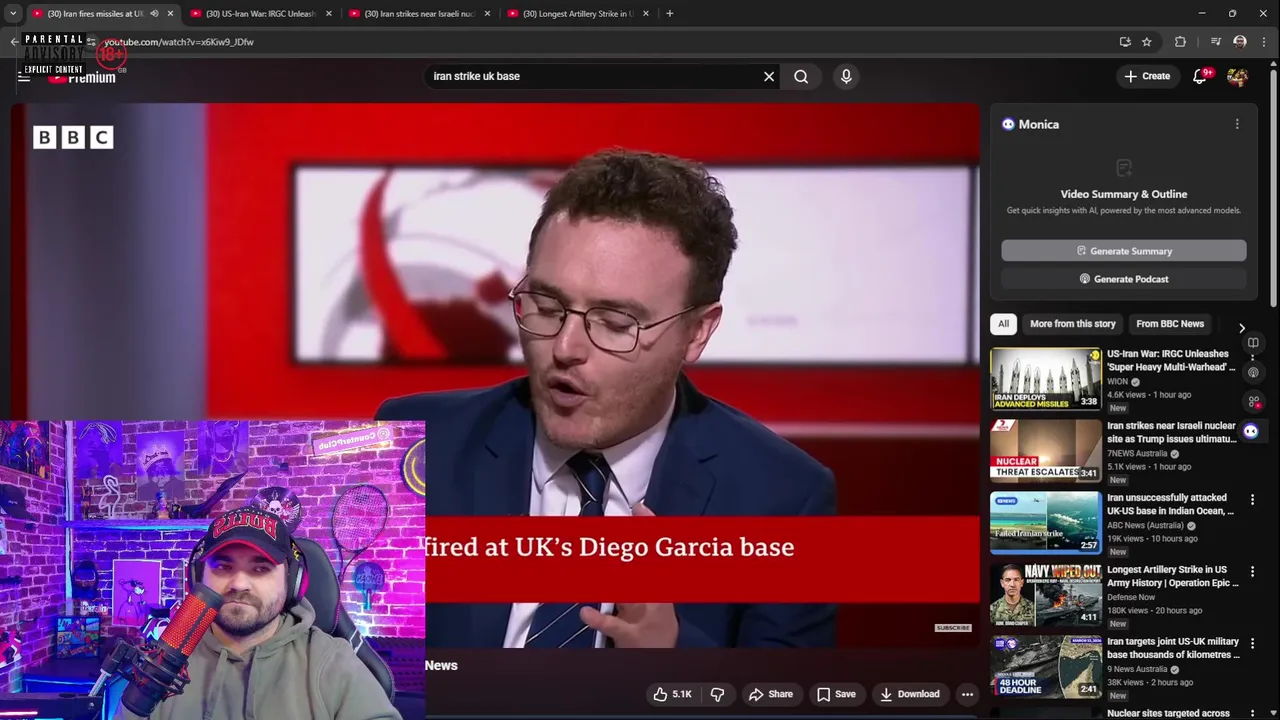The height and width of the screenshot is (720, 1280).
Task: Switch to Iran strikes near Israeli tab
Action: tap(418, 13)
